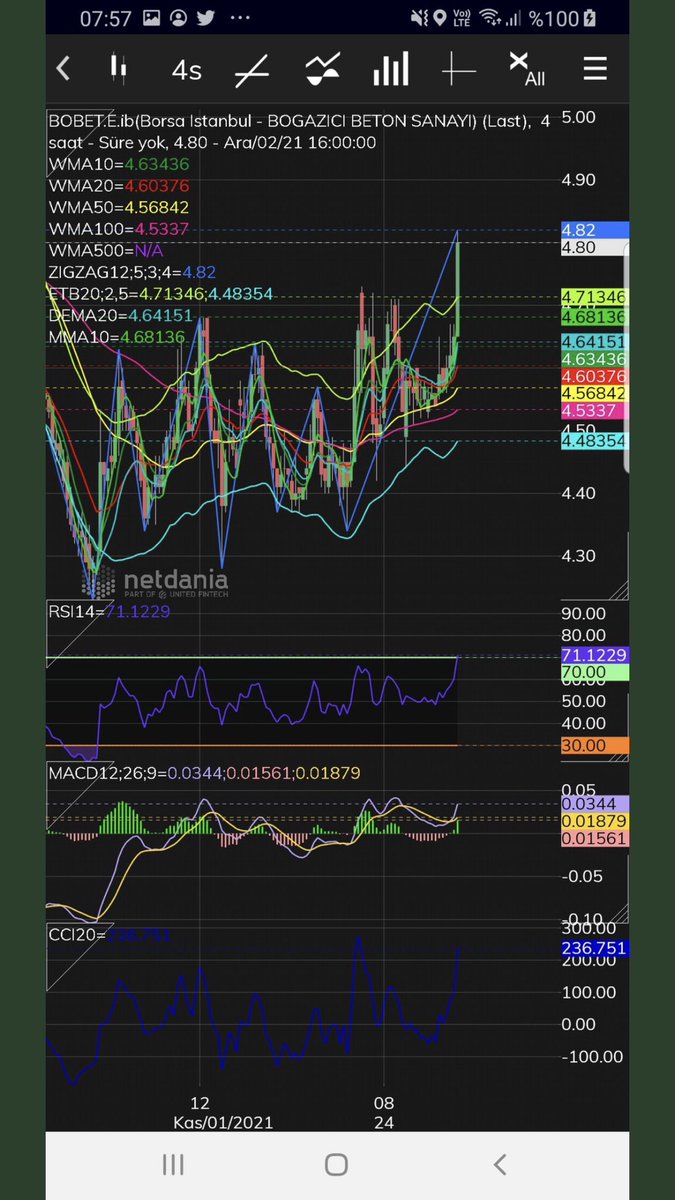Image resolution: width=675 pixels, height=1200 pixels.
Task: Select the WMA20=4.60376 indicator label
Action: click(118, 186)
